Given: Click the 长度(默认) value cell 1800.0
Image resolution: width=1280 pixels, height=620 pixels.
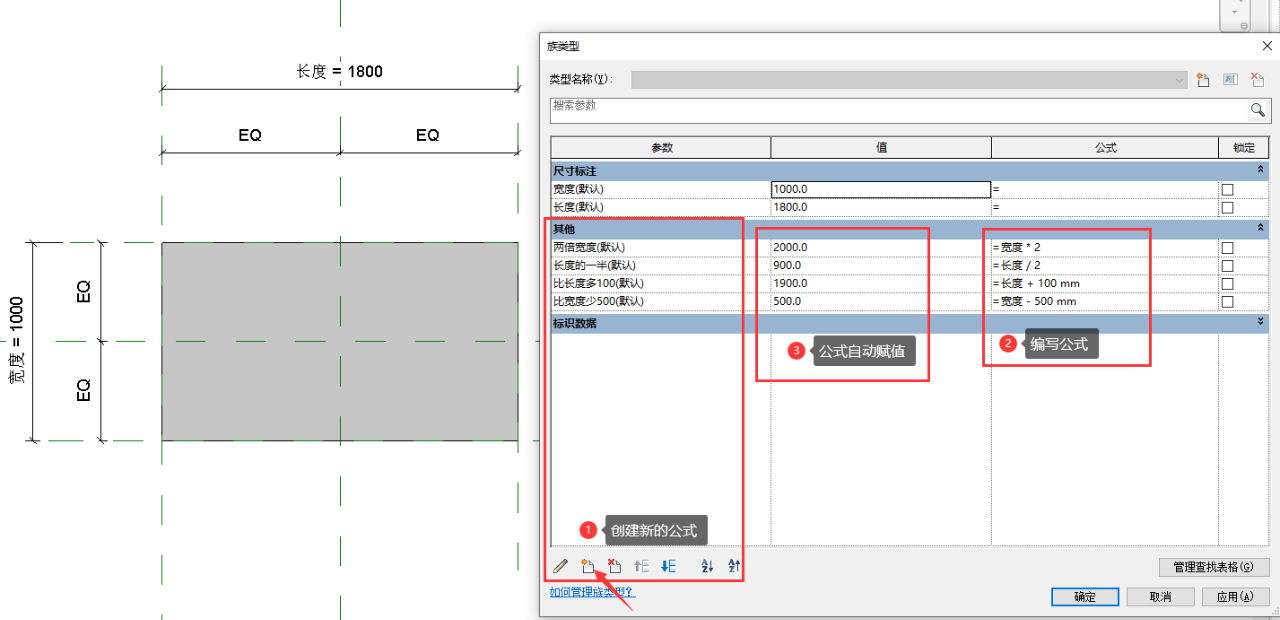Looking at the screenshot, I should tap(881, 207).
